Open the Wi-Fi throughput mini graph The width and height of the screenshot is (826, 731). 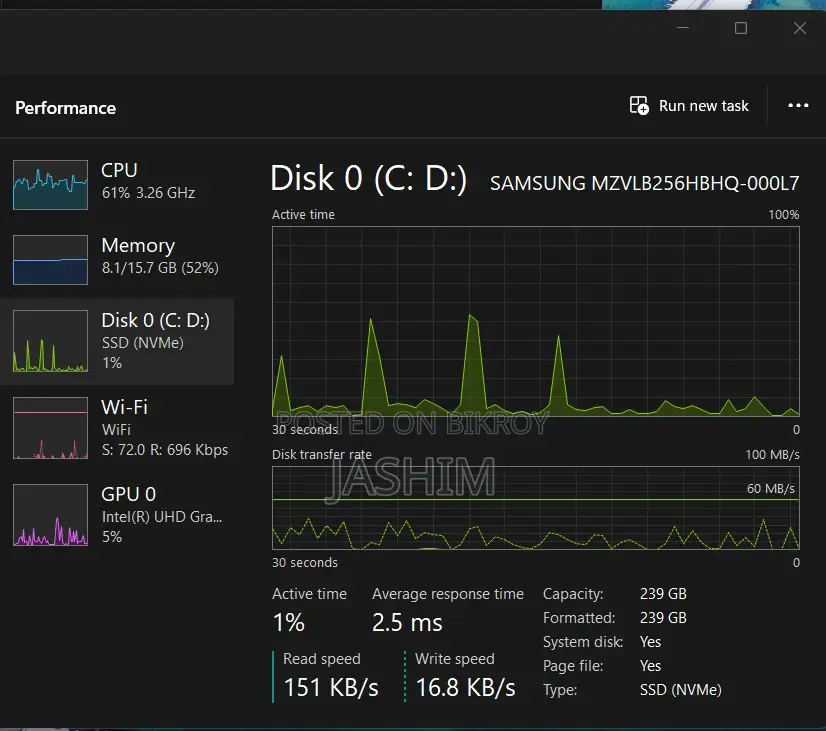51,428
